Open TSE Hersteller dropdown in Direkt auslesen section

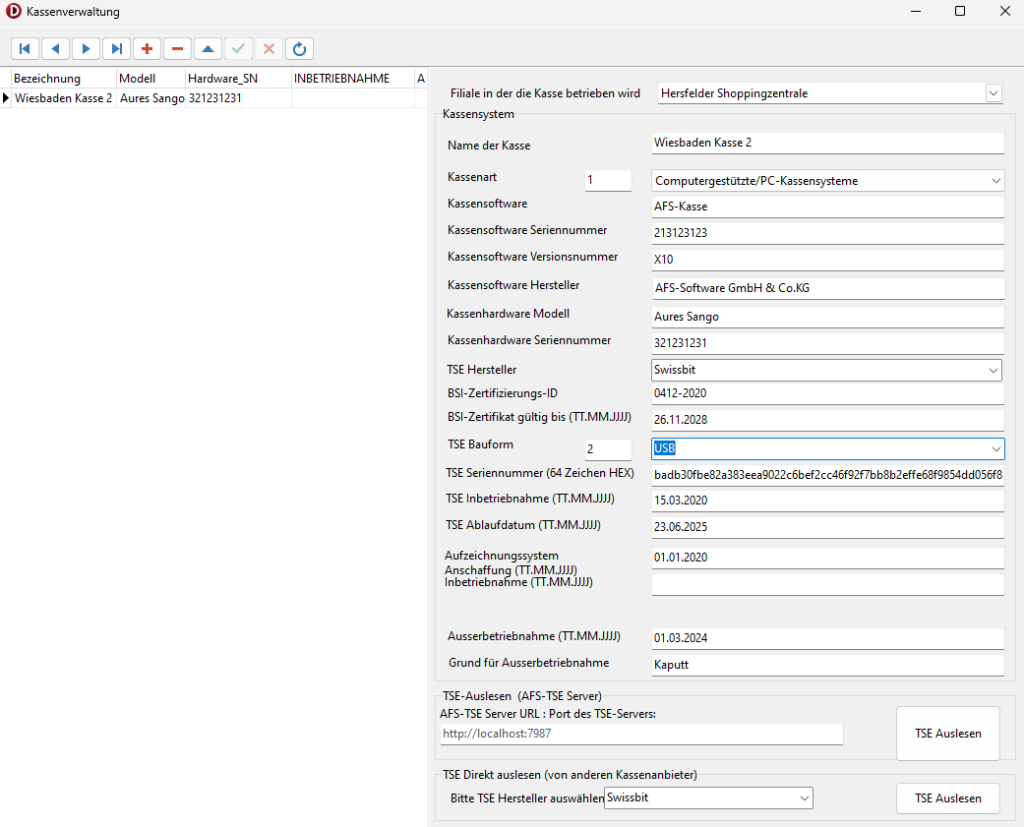[x=805, y=798]
